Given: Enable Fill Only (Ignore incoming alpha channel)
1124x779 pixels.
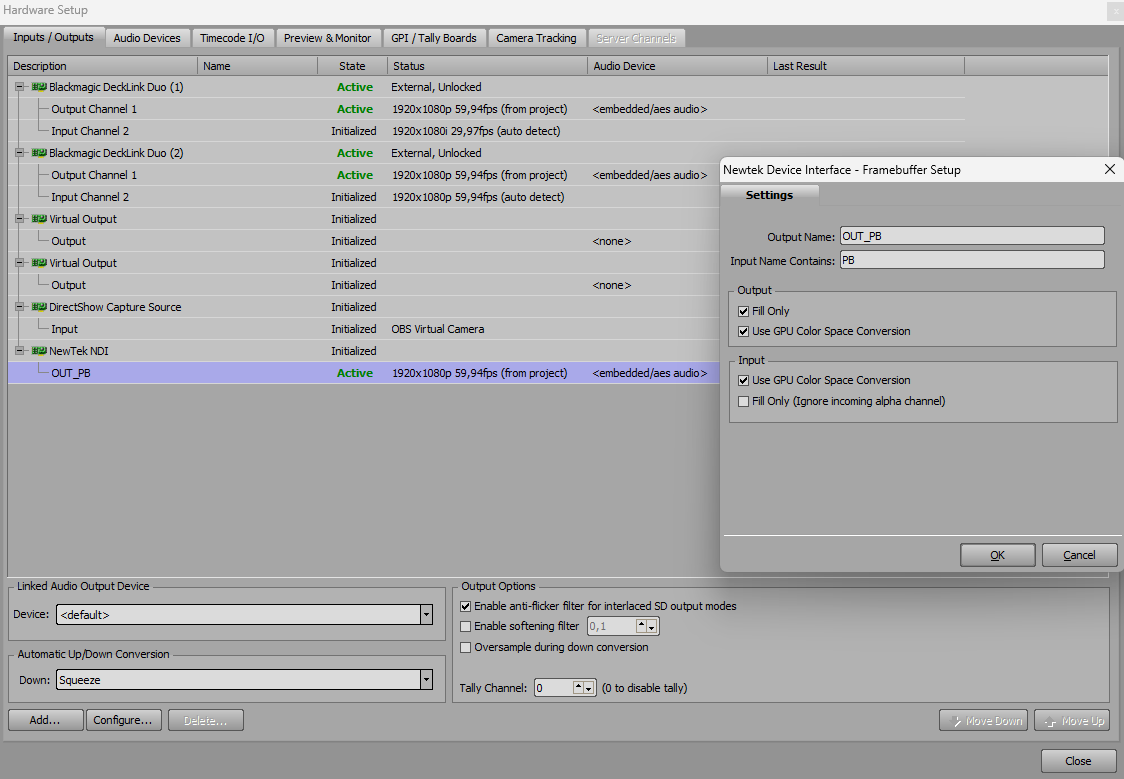Looking at the screenshot, I should pyautogui.click(x=743, y=401).
